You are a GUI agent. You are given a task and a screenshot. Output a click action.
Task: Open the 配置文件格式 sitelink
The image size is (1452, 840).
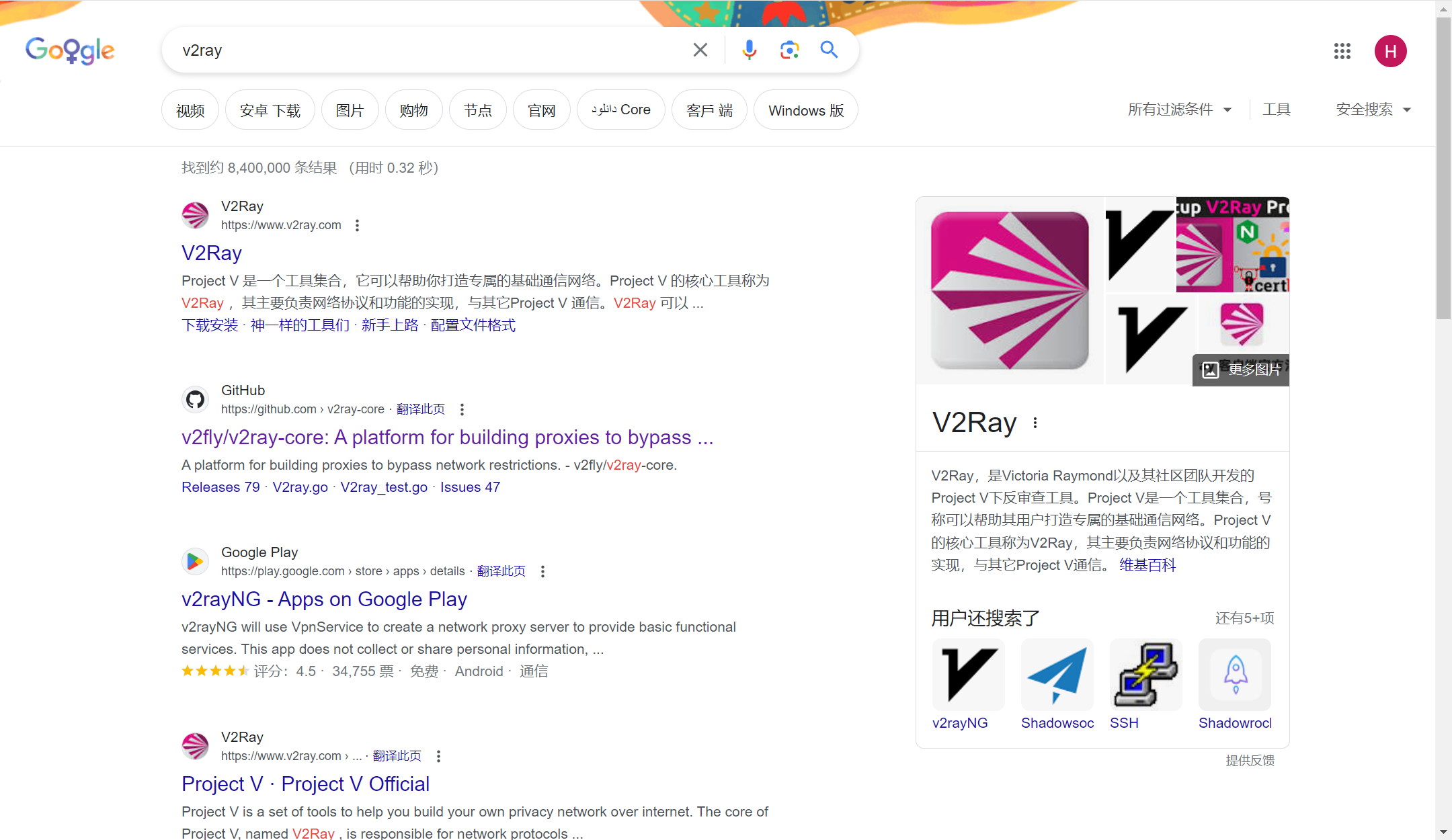click(x=473, y=325)
